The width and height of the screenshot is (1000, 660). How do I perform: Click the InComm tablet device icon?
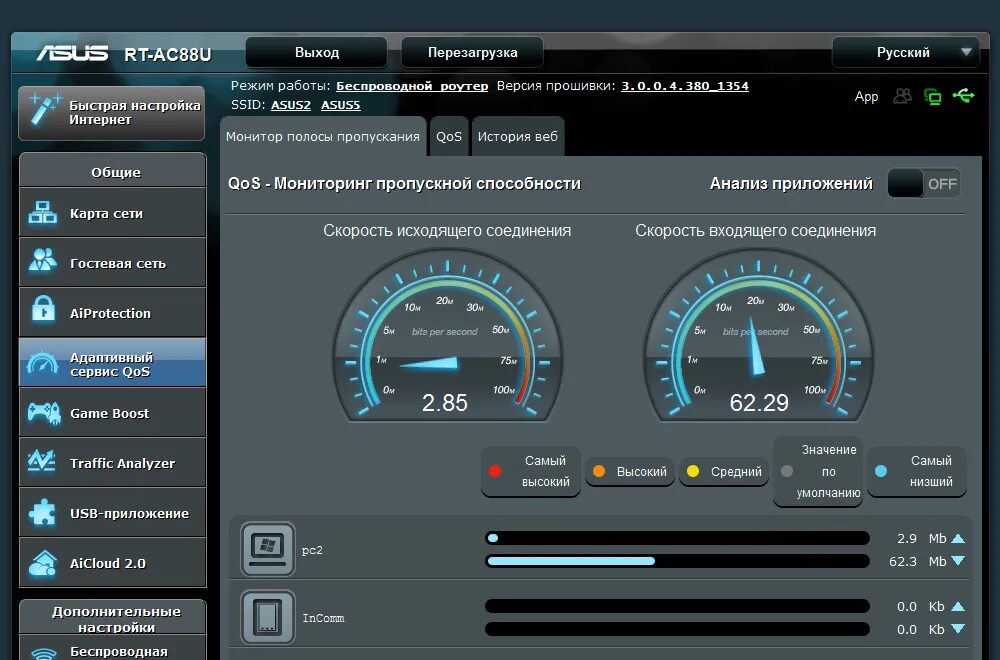click(x=268, y=617)
